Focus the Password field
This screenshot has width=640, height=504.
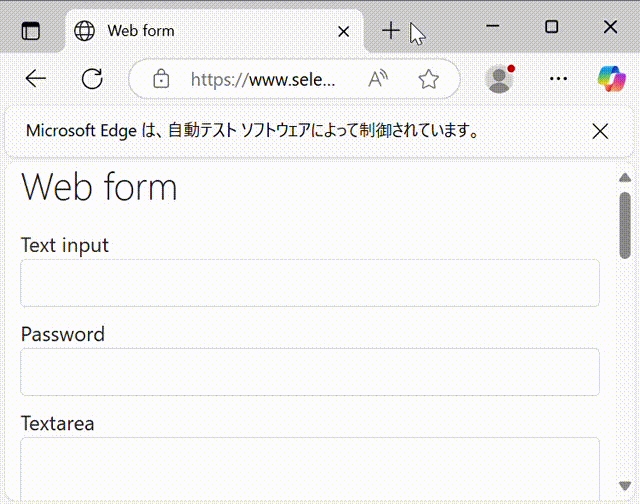310,372
